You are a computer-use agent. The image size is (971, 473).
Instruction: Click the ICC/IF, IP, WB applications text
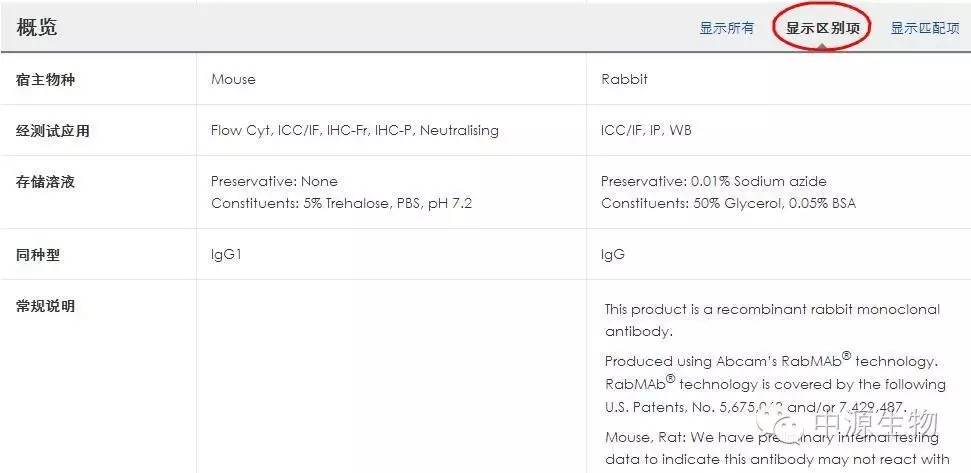coord(646,131)
